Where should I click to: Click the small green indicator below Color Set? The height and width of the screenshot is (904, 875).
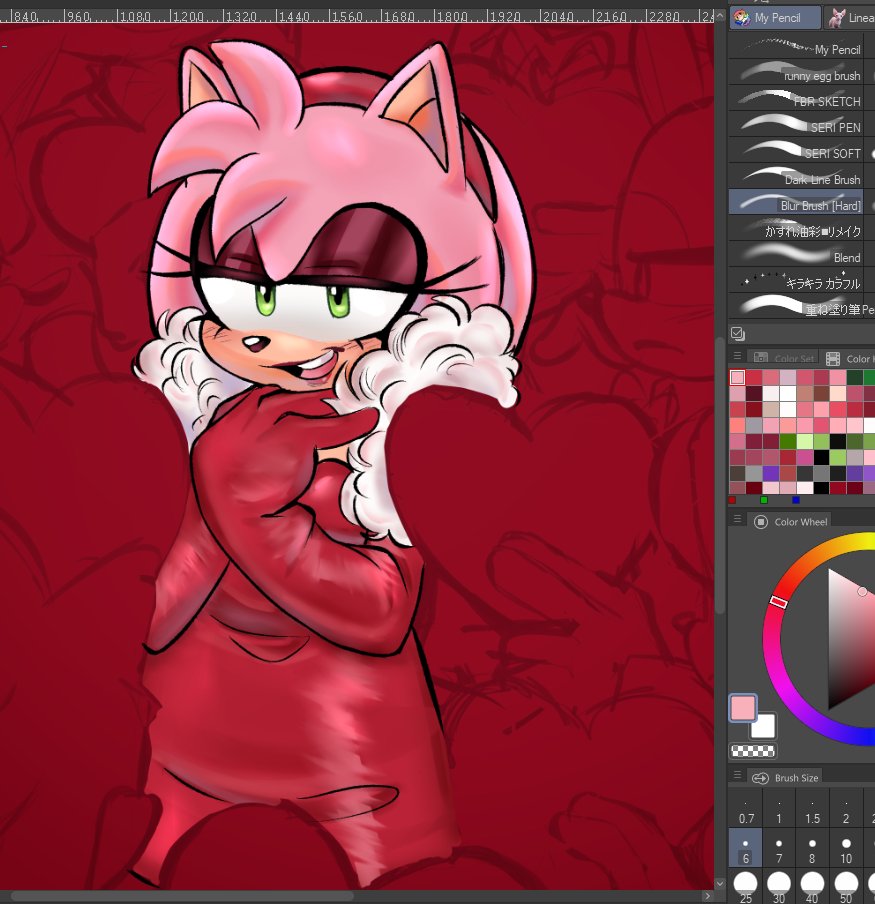(x=764, y=500)
